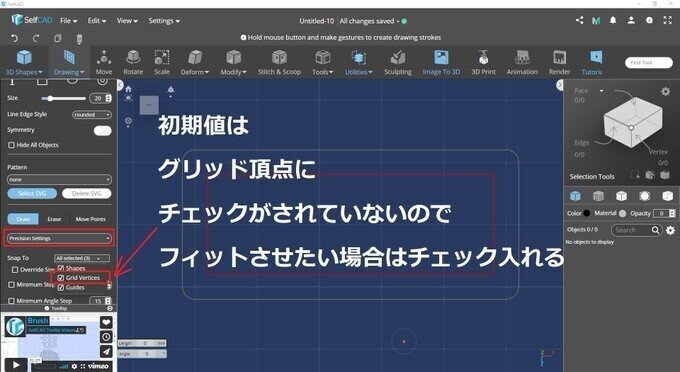The width and height of the screenshot is (680, 372).
Task: Uncheck Grid Vertices snap option
Action: 61,278
